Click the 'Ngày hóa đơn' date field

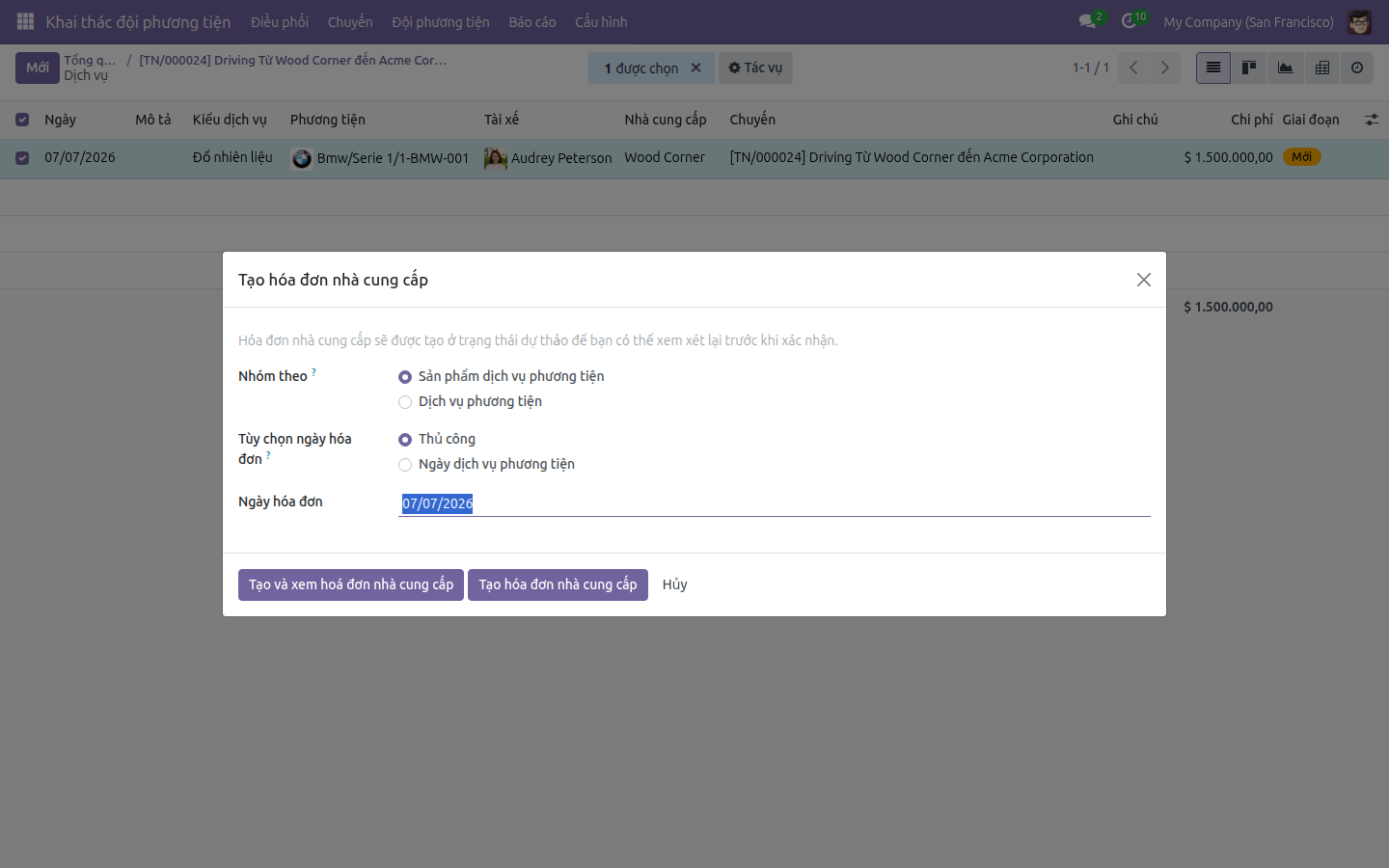[775, 503]
